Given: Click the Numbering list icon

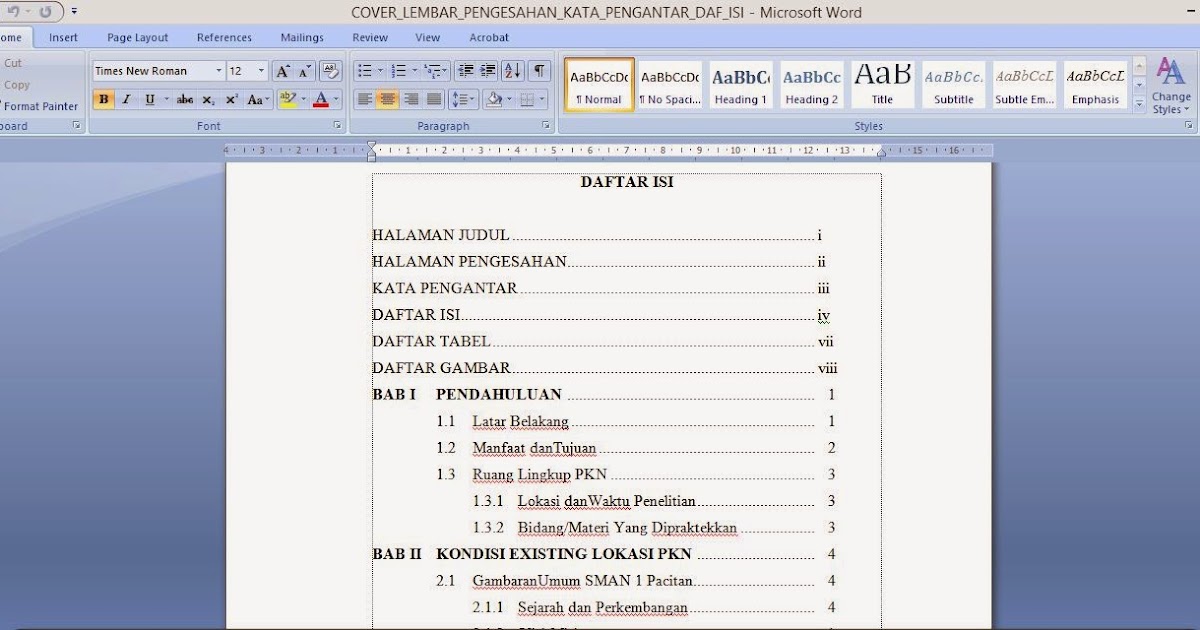Looking at the screenshot, I should [398, 71].
